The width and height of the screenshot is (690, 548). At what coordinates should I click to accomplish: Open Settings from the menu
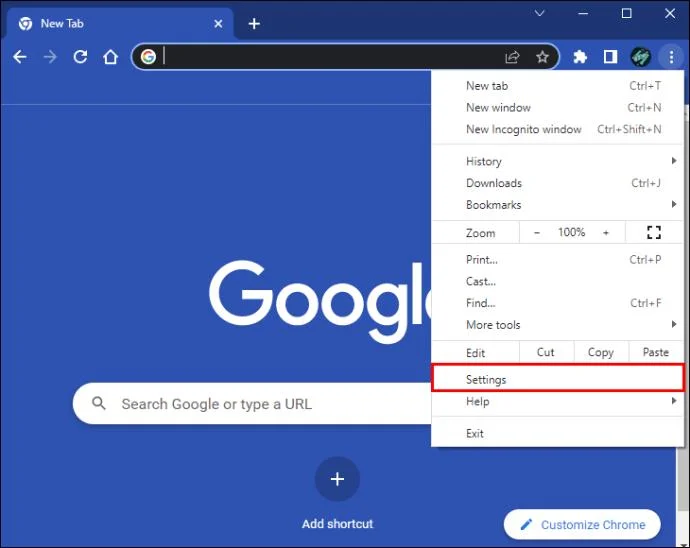558,379
